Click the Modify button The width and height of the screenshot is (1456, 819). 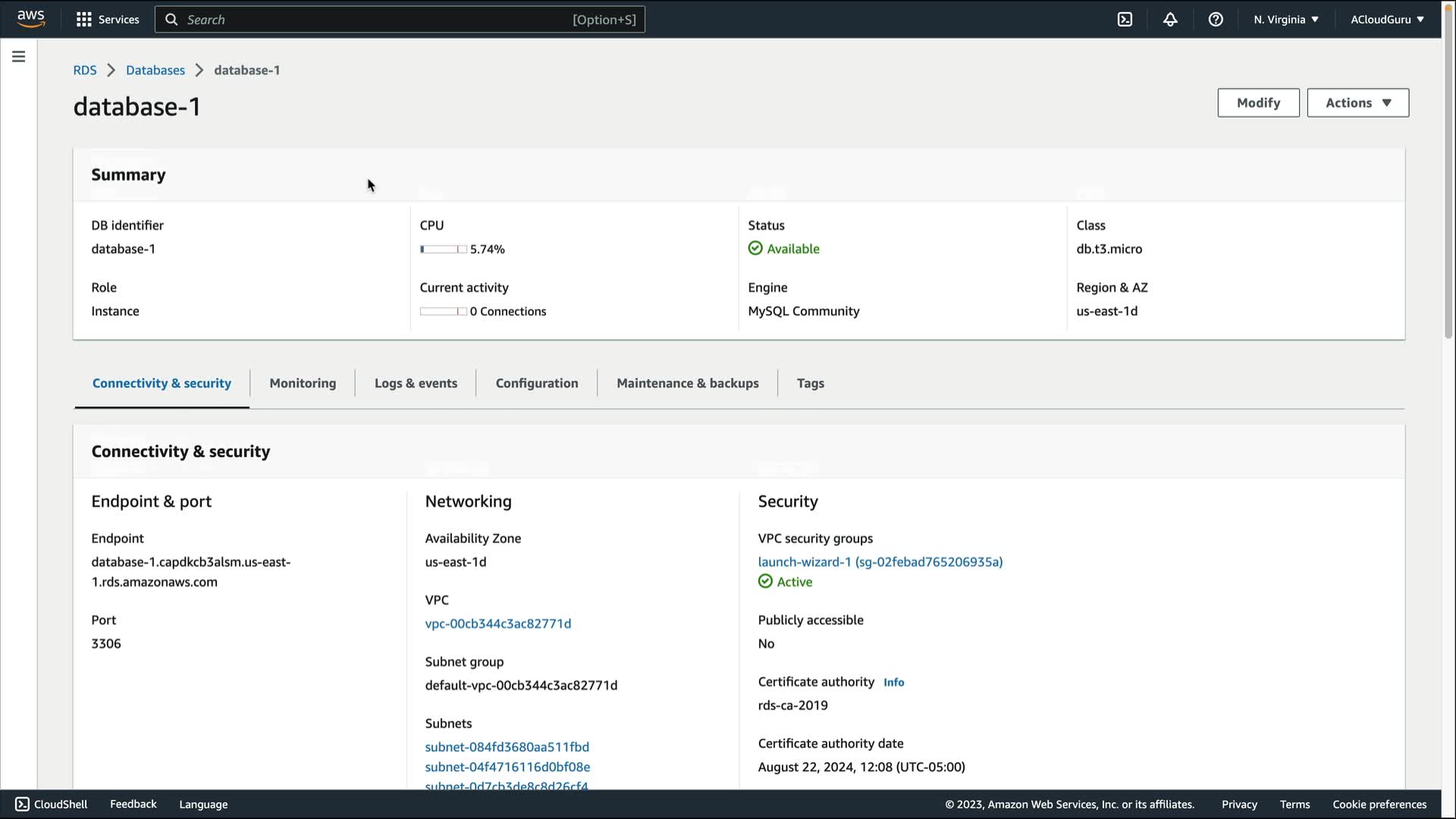pos(1258,103)
